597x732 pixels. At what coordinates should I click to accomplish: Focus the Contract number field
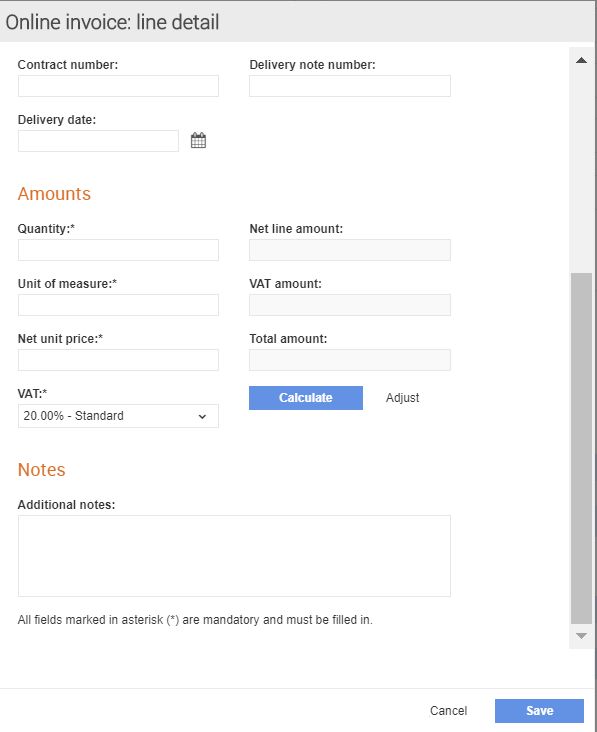click(118, 86)
